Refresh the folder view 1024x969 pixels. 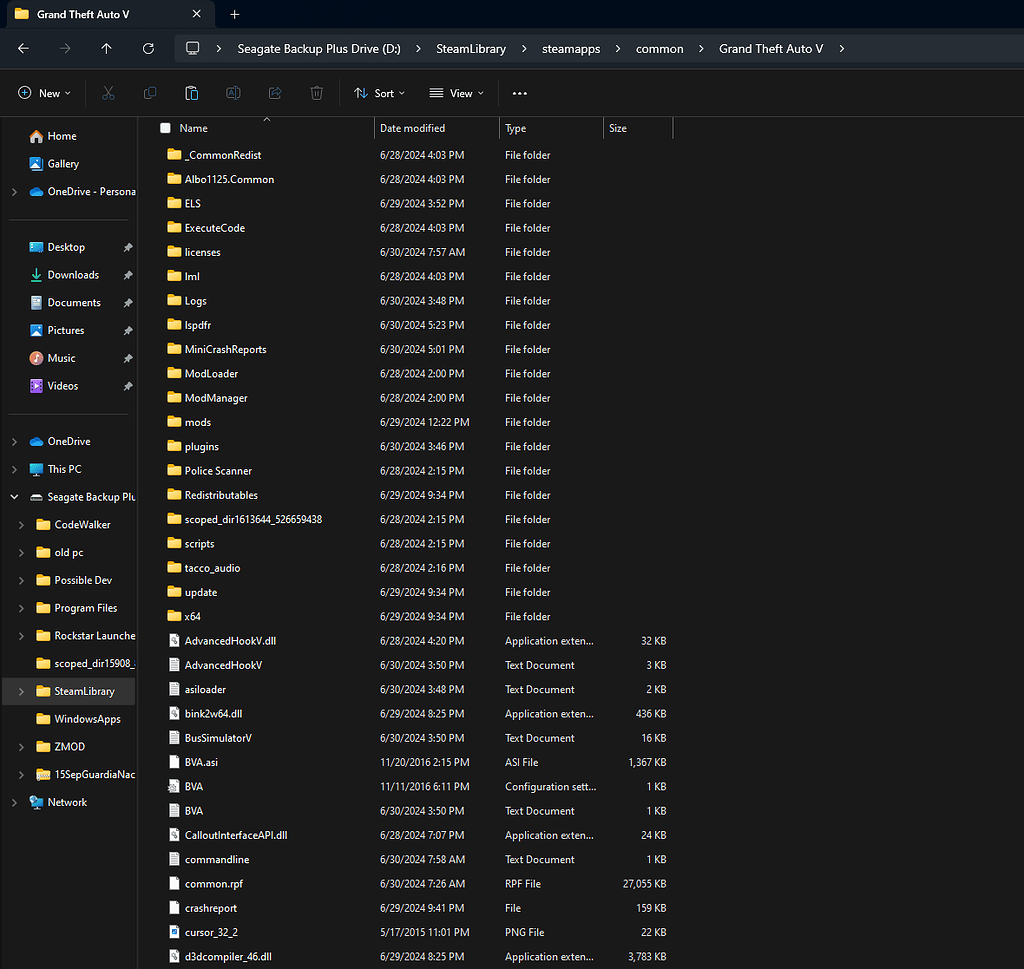[148, 48]
